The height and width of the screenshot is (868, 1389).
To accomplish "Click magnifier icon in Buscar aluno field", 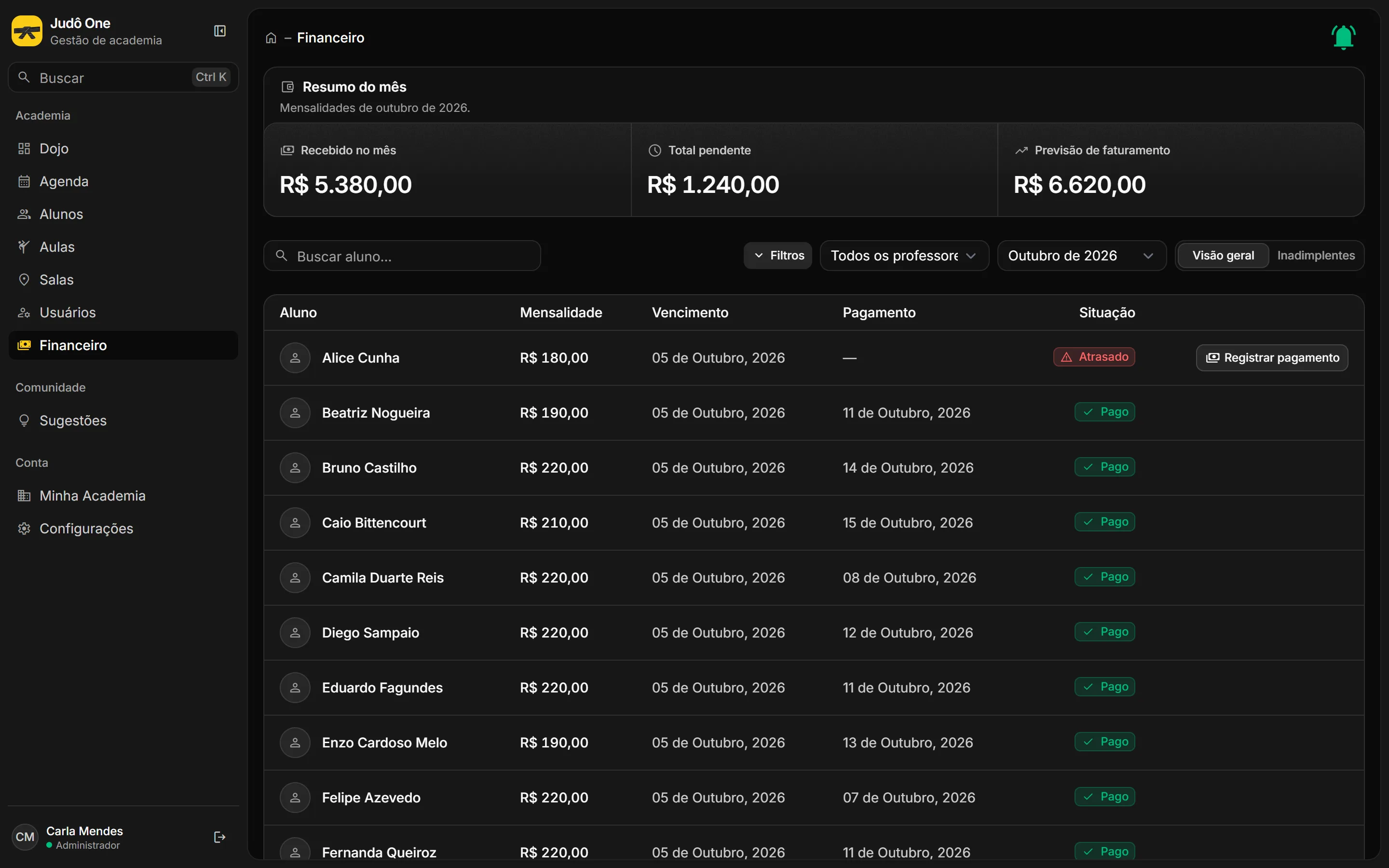I will (x=281, y=256).
